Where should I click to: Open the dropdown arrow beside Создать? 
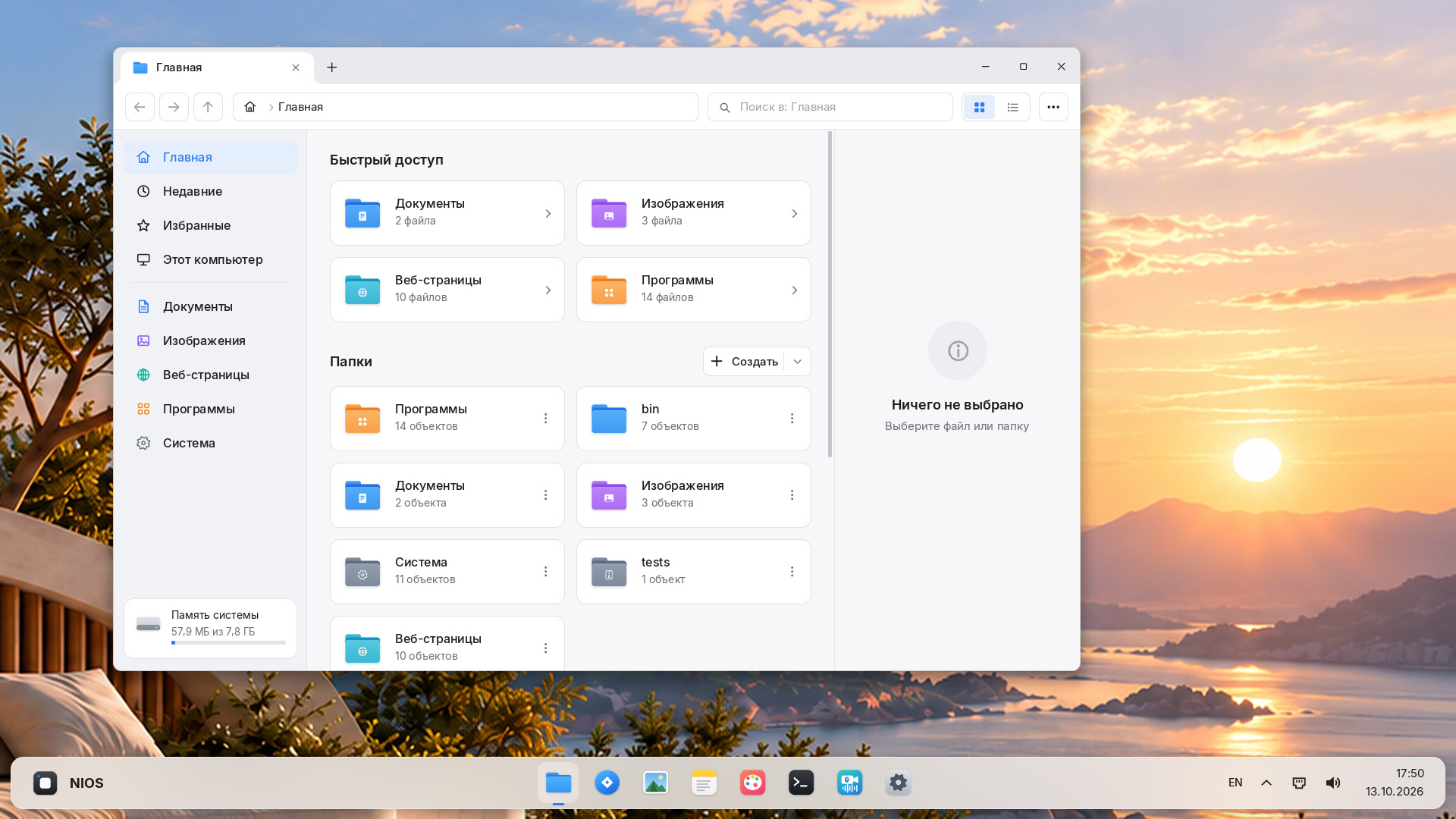[x=797, y=362]
